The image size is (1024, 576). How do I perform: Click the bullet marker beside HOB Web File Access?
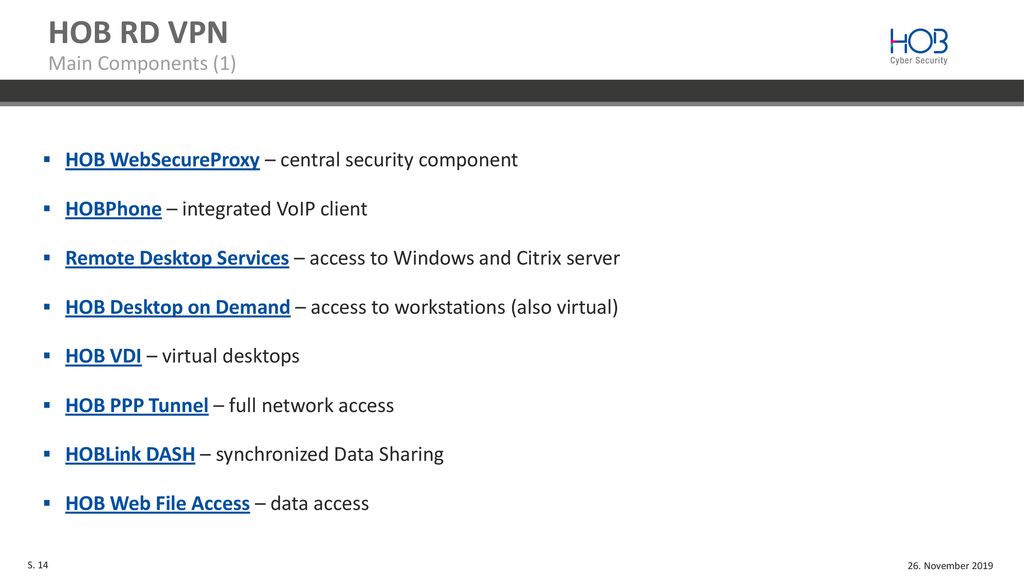47,503
